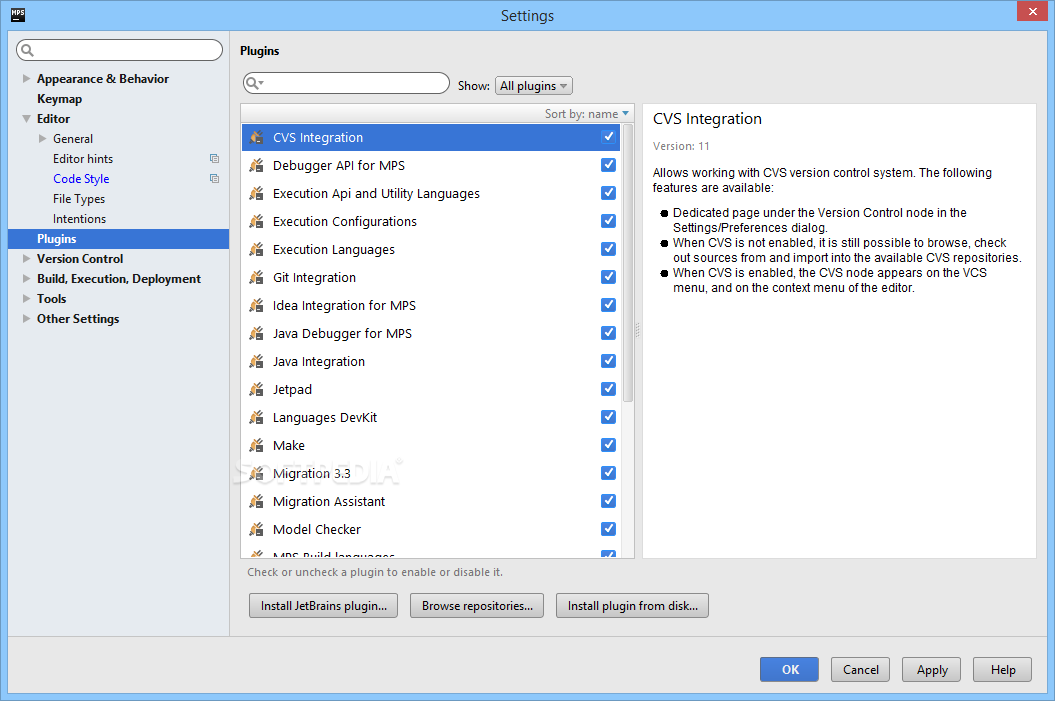Click the Debugger API for MPS plugin icon
The width and height of the screenshot is (1055, 701).
(x=256, y=165)
